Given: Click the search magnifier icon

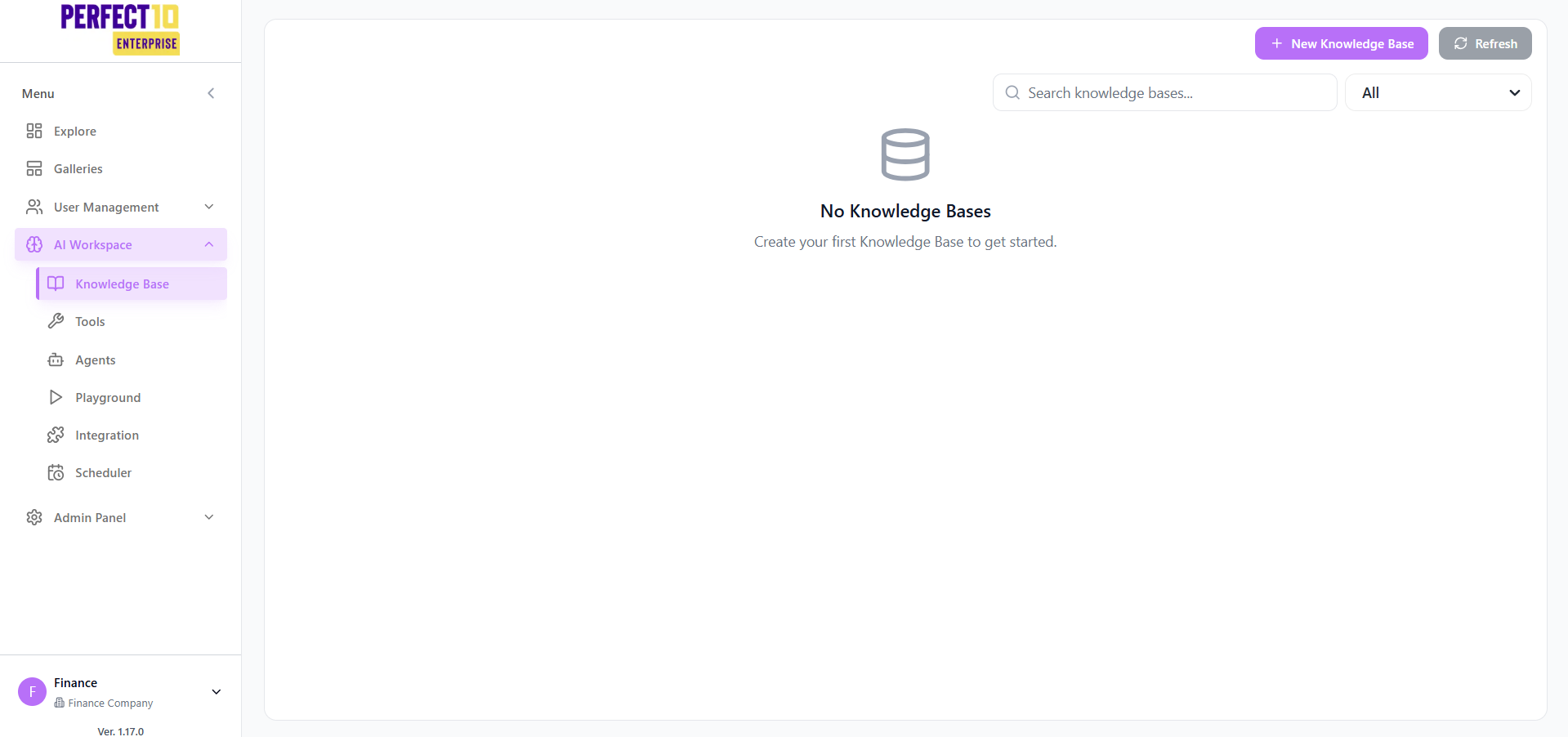Looking at the screenshot, I should [x=1012, y=92].
